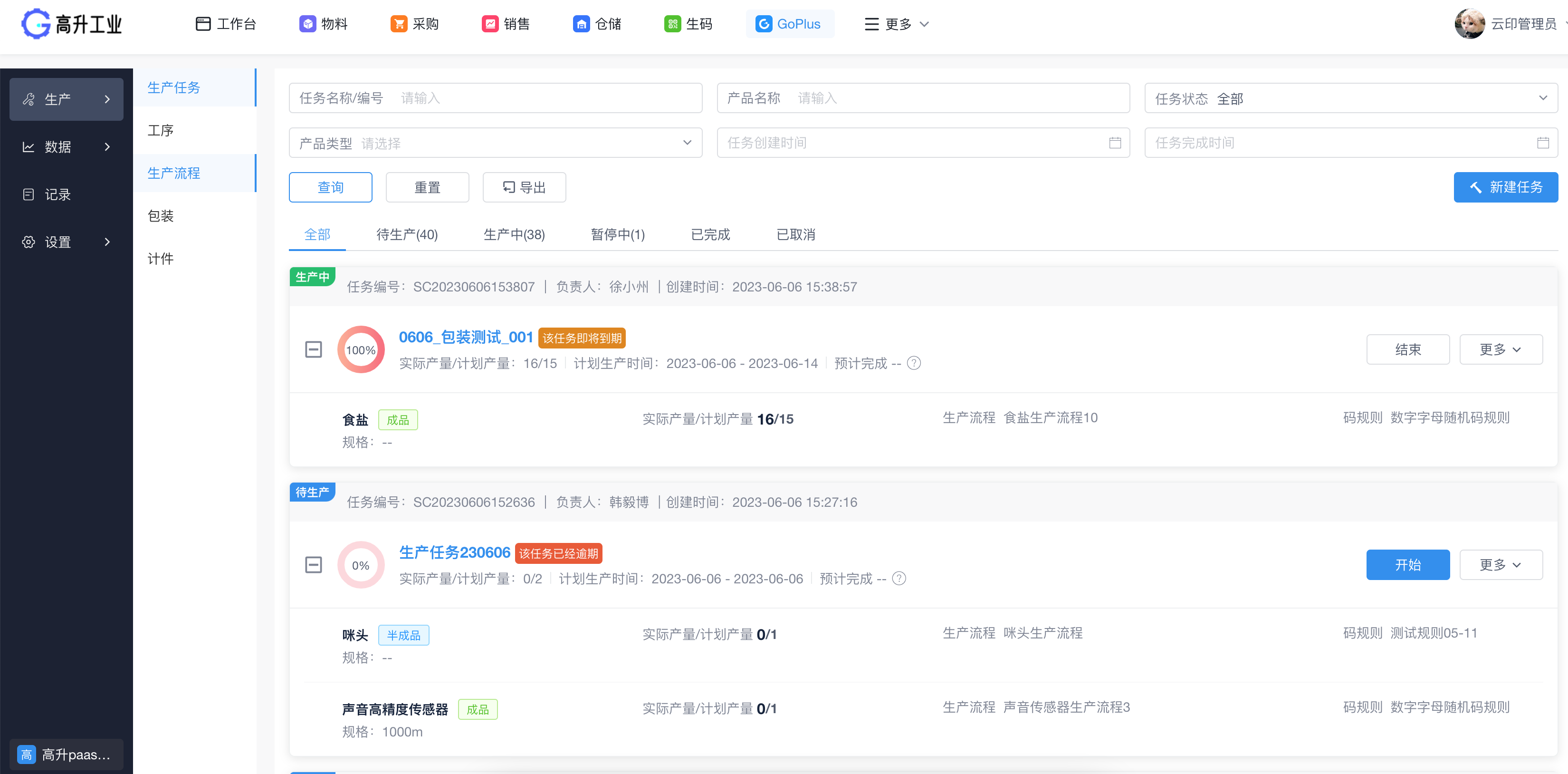Click the 重置 button
The width and height of the screenshot is (1568, 774).
pos(427,188)
